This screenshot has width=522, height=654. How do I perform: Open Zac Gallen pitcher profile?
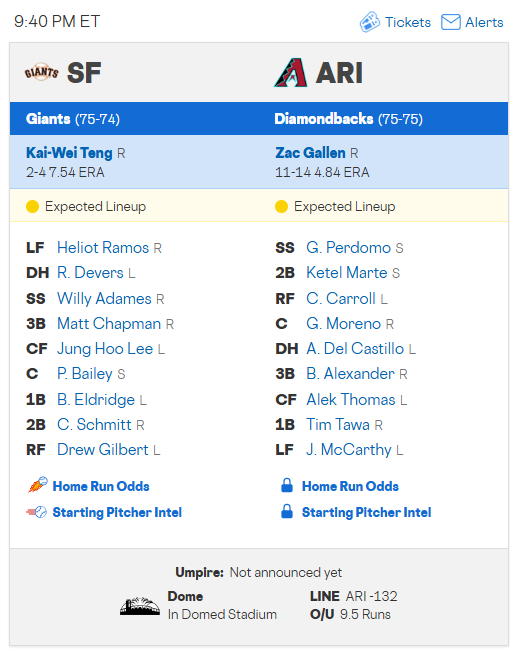point(310,153)
